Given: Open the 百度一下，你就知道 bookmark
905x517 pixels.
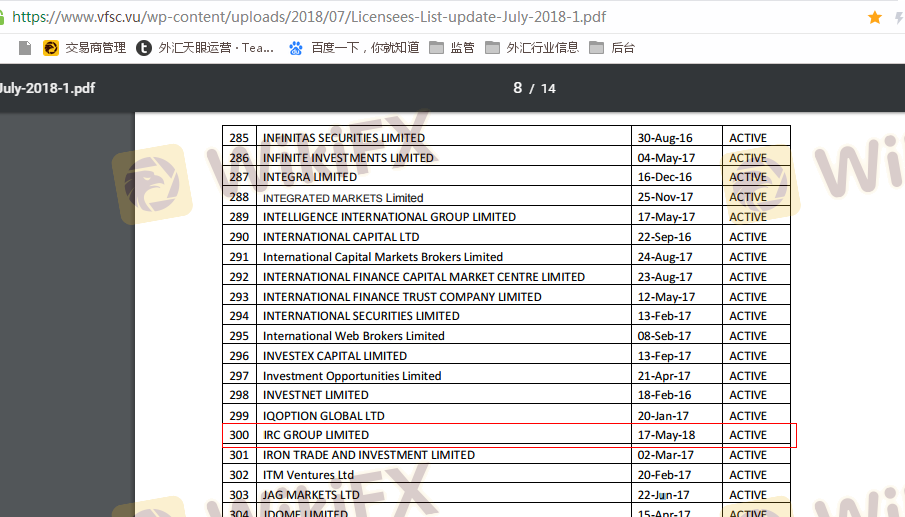Looking at the screenshot, I should [354, 48].
